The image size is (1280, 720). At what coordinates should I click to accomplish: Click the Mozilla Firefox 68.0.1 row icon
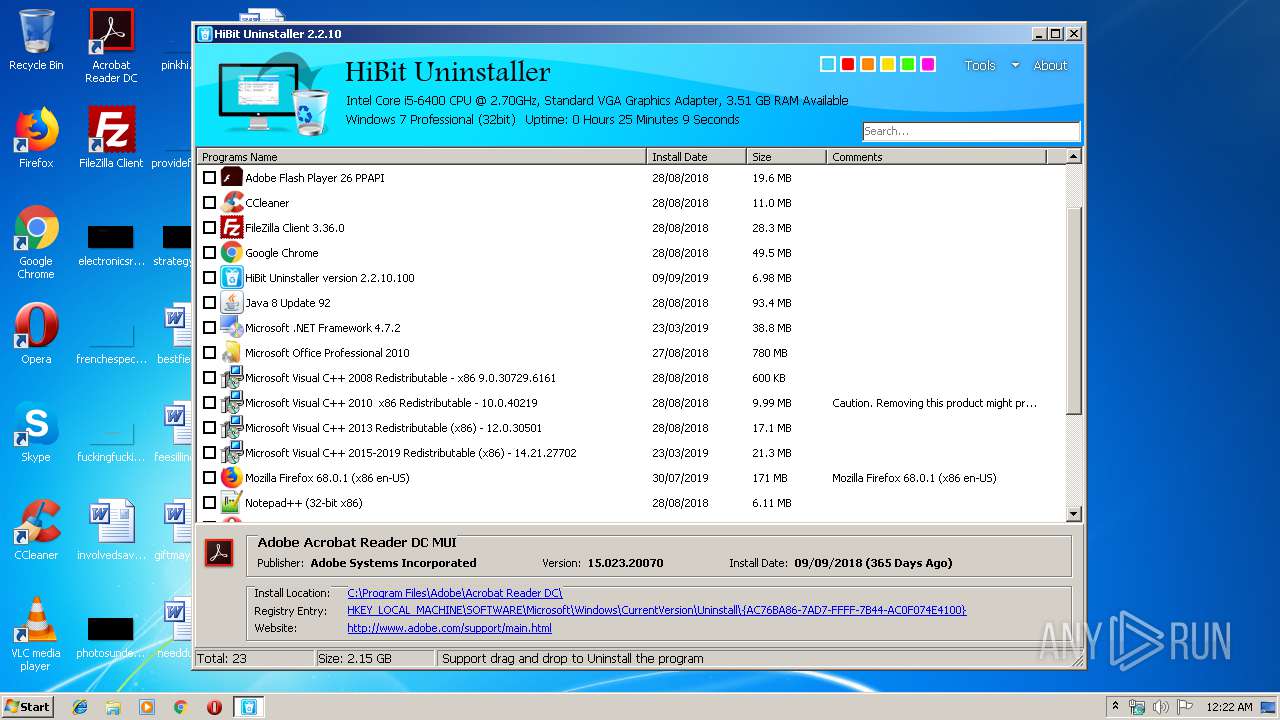coord(232,478)
